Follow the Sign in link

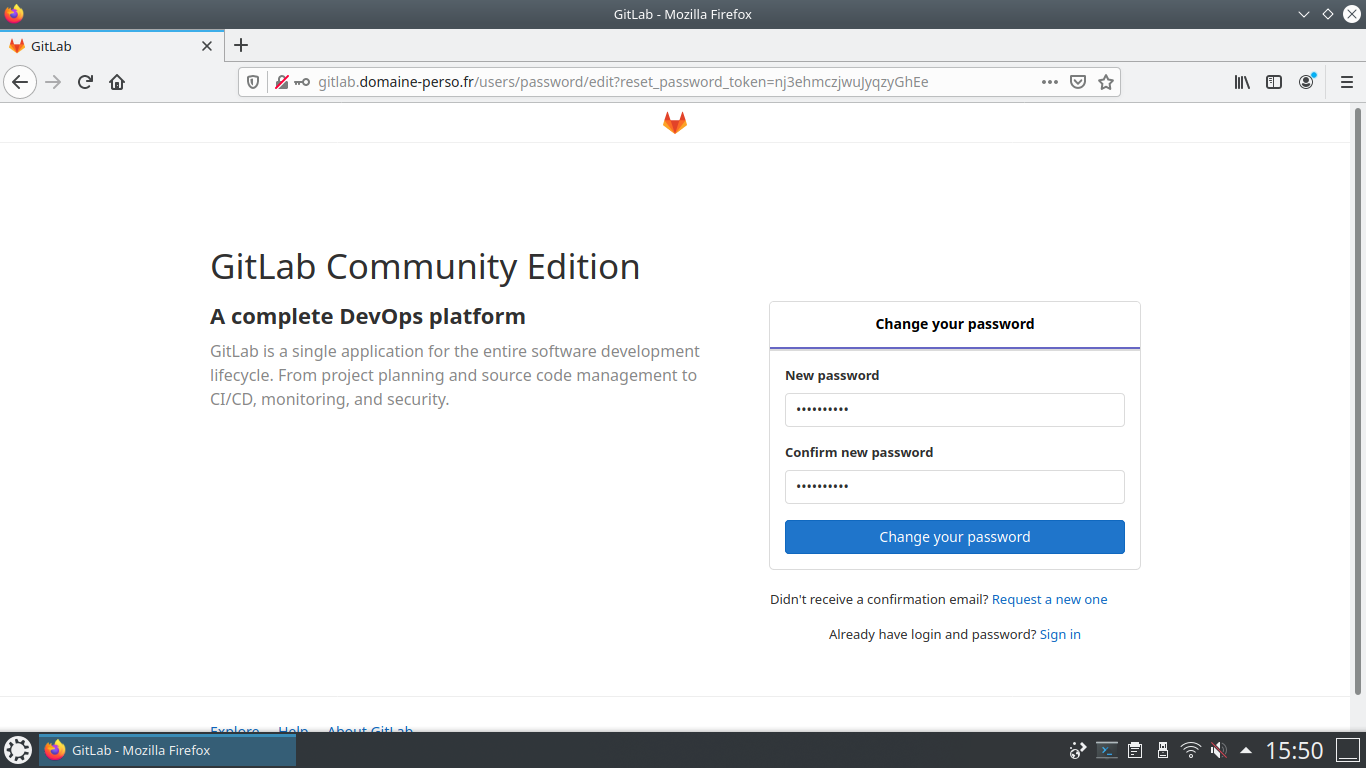point(1060,634)
